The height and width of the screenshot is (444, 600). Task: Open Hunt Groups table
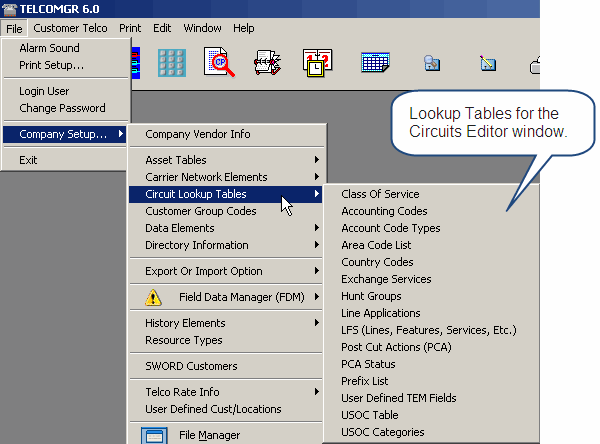(x=431, y=296)
